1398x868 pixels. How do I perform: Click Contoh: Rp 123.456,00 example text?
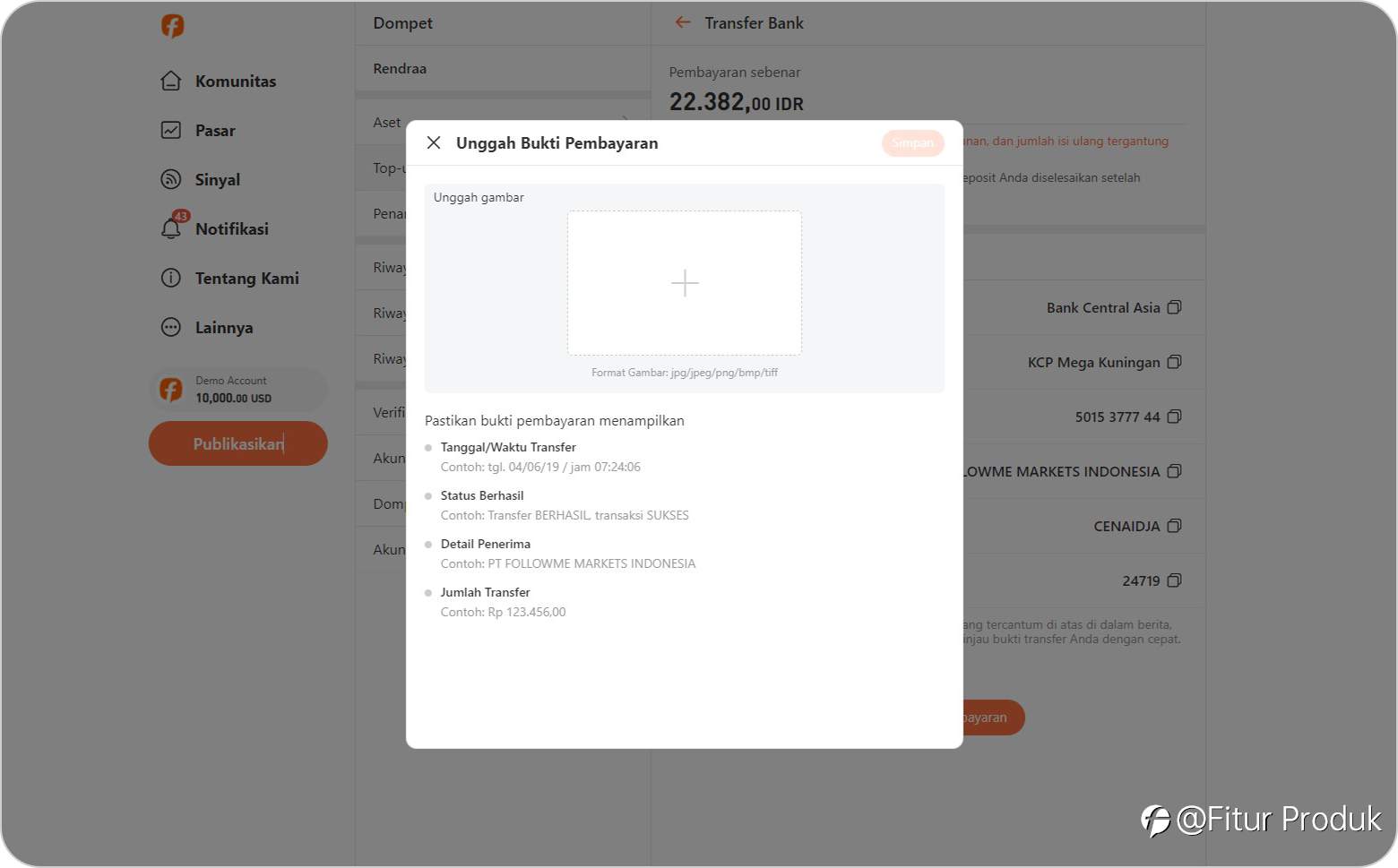[503, 612]
